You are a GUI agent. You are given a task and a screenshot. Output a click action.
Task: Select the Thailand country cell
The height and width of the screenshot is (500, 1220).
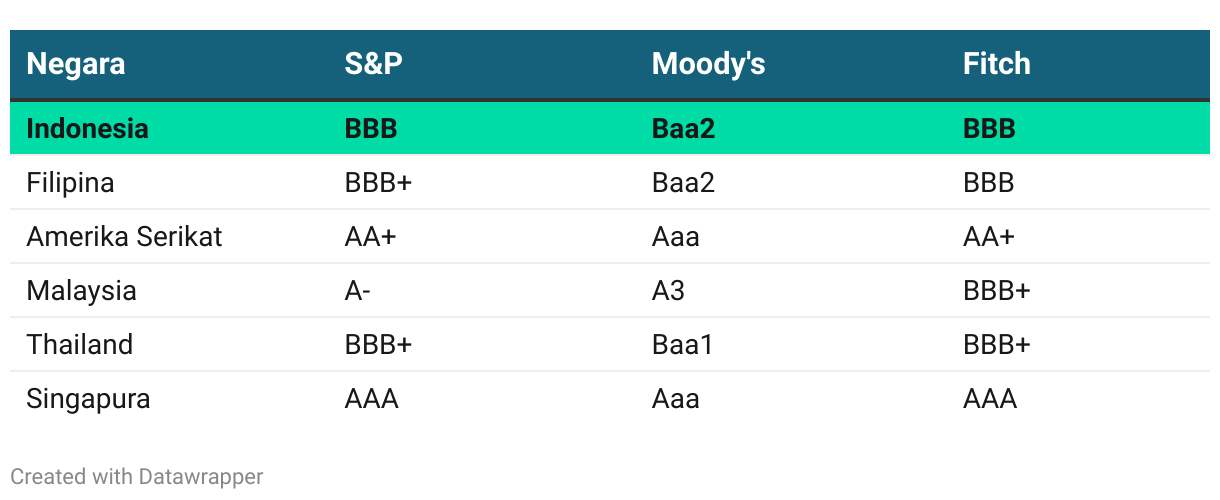[x=79, y=345]
